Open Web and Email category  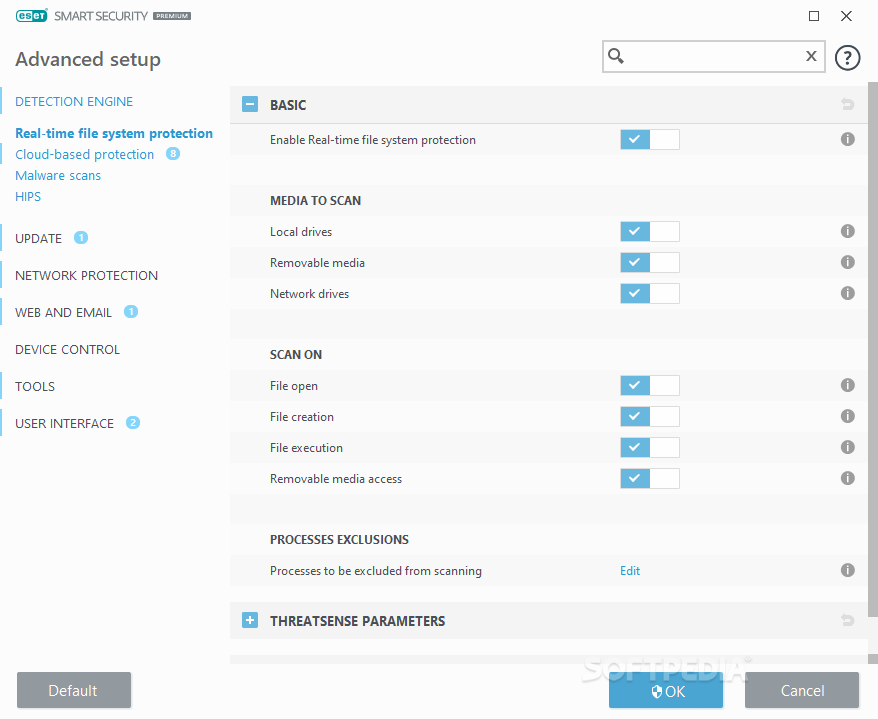tap(63, 312)
